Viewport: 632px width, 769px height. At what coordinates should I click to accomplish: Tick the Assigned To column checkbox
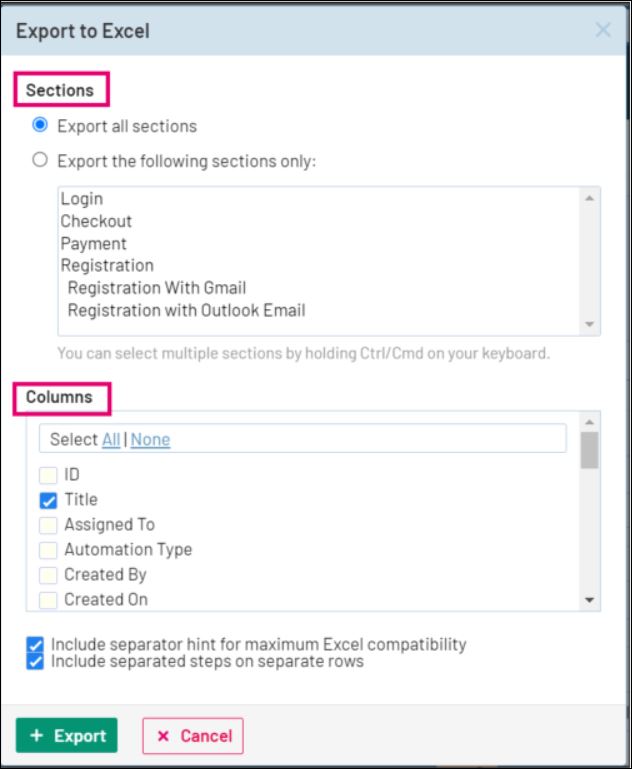click(x=48, y=525)
